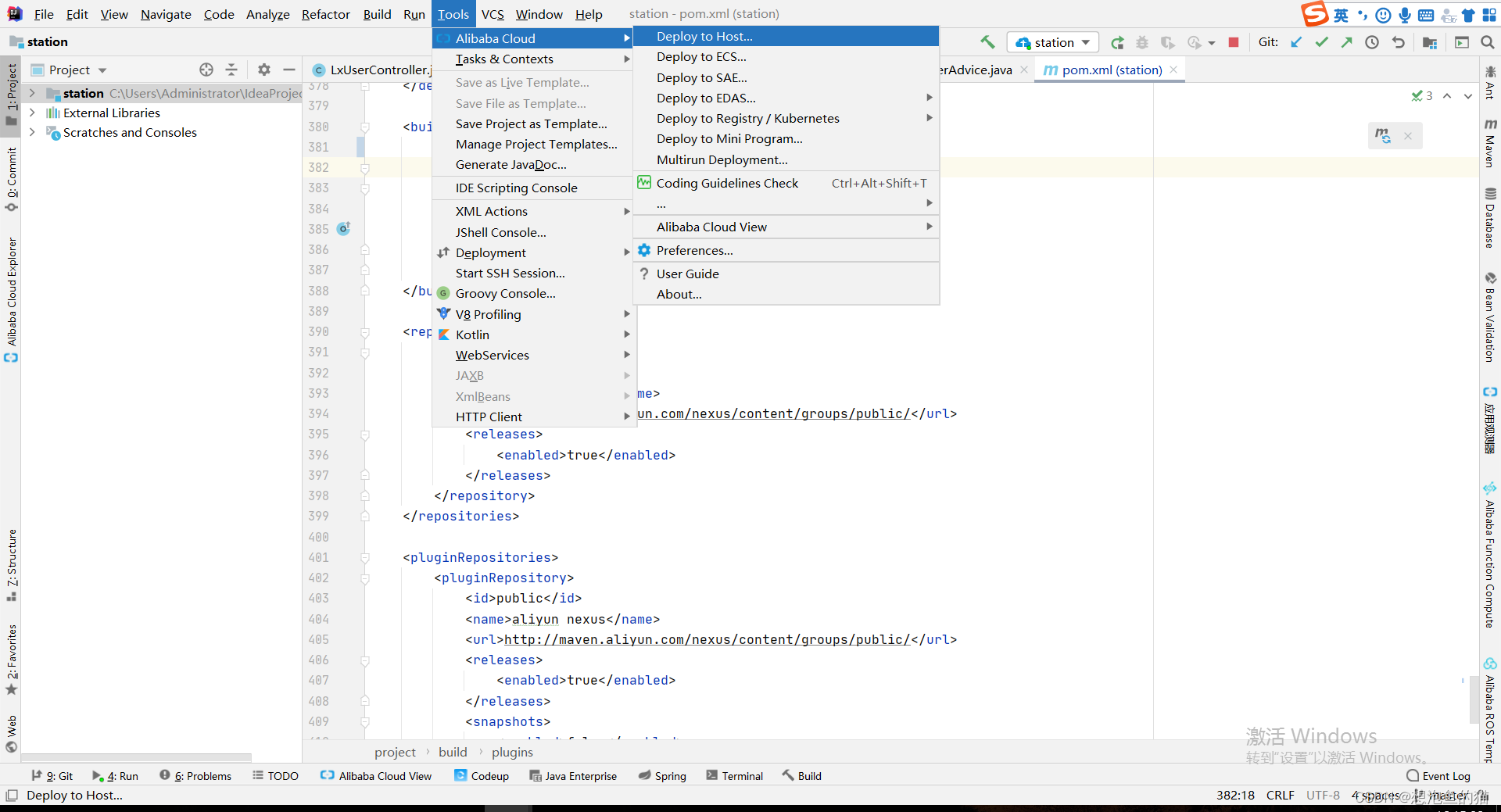1501x812 pixels.
Task: Open 6: Problems tool window
Action: click(195, 776)
